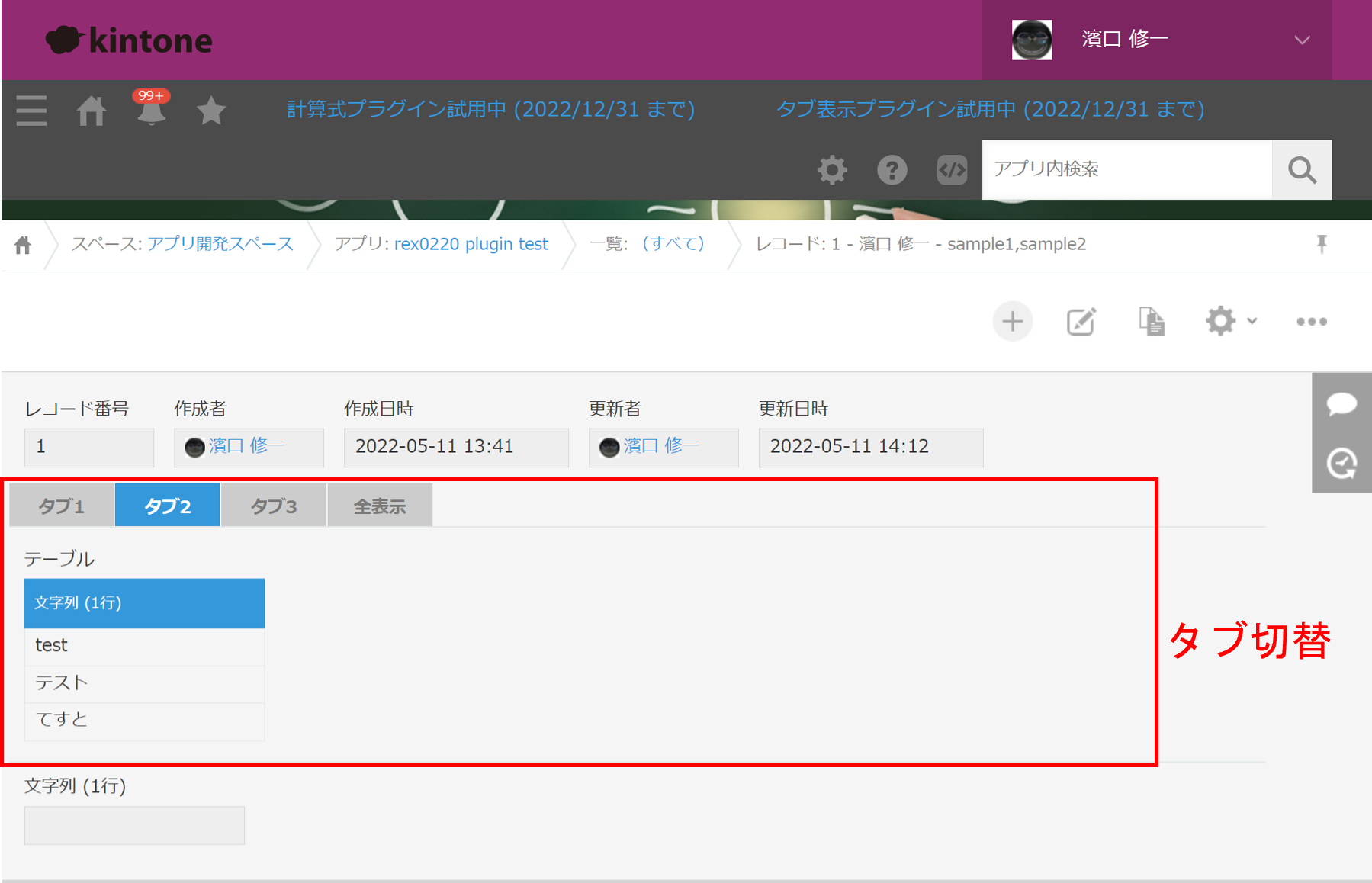The image size is (1372, 883).
Task: Click the kintone logo
Action: click(129, 40)
